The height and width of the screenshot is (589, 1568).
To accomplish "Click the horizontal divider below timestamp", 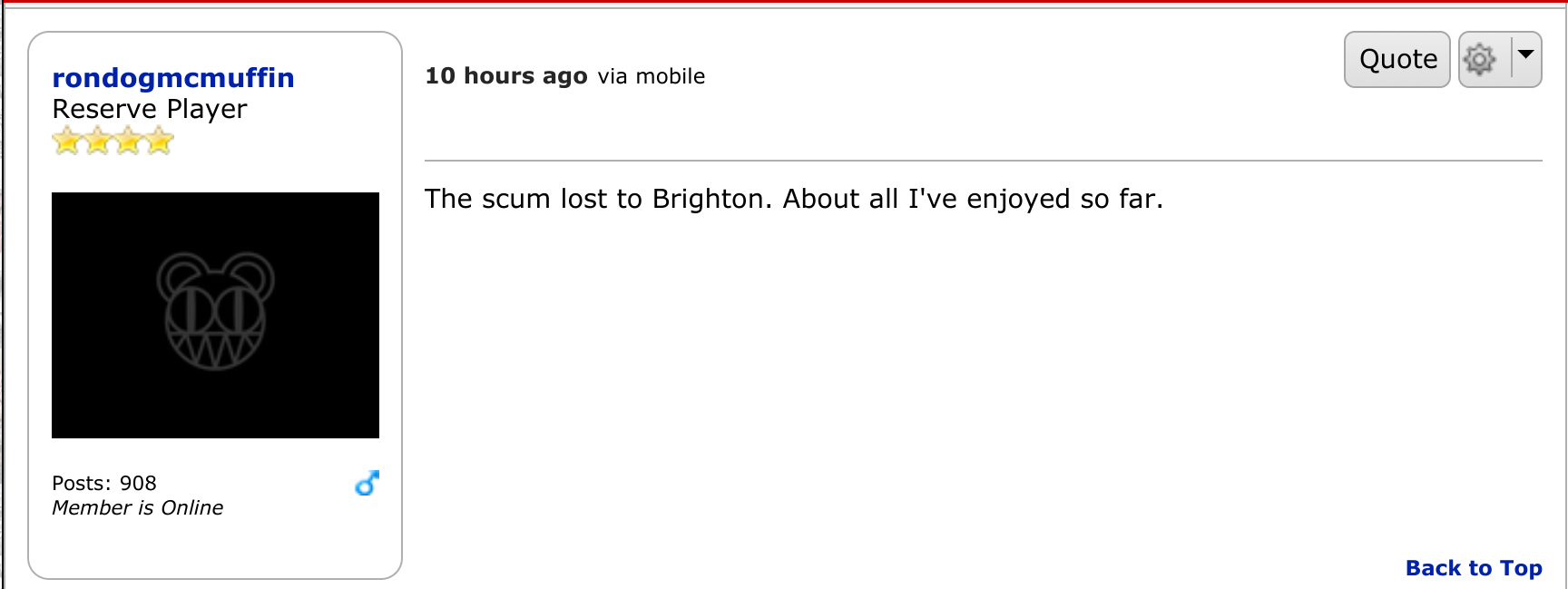I will 984,161.
